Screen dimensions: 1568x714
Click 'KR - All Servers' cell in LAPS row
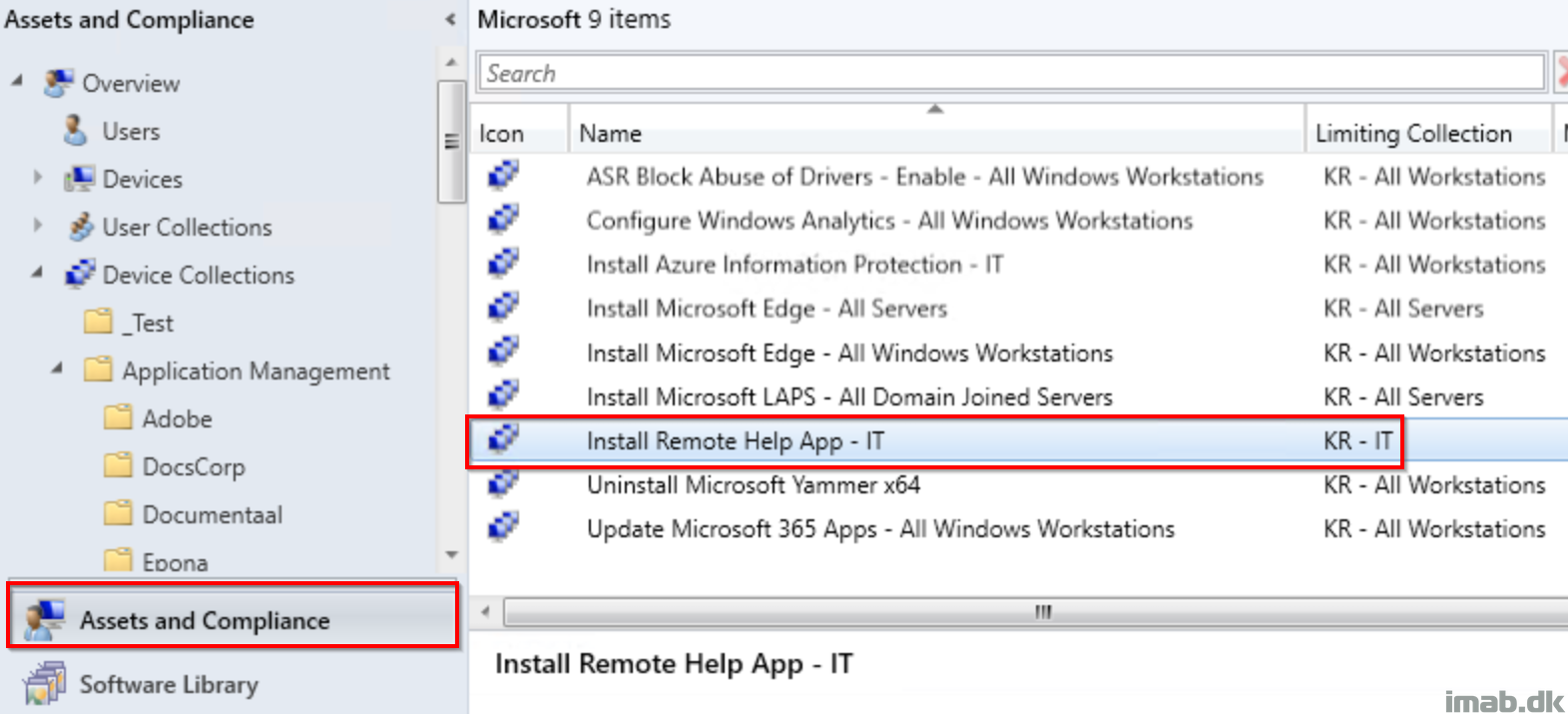point(1403,395)
